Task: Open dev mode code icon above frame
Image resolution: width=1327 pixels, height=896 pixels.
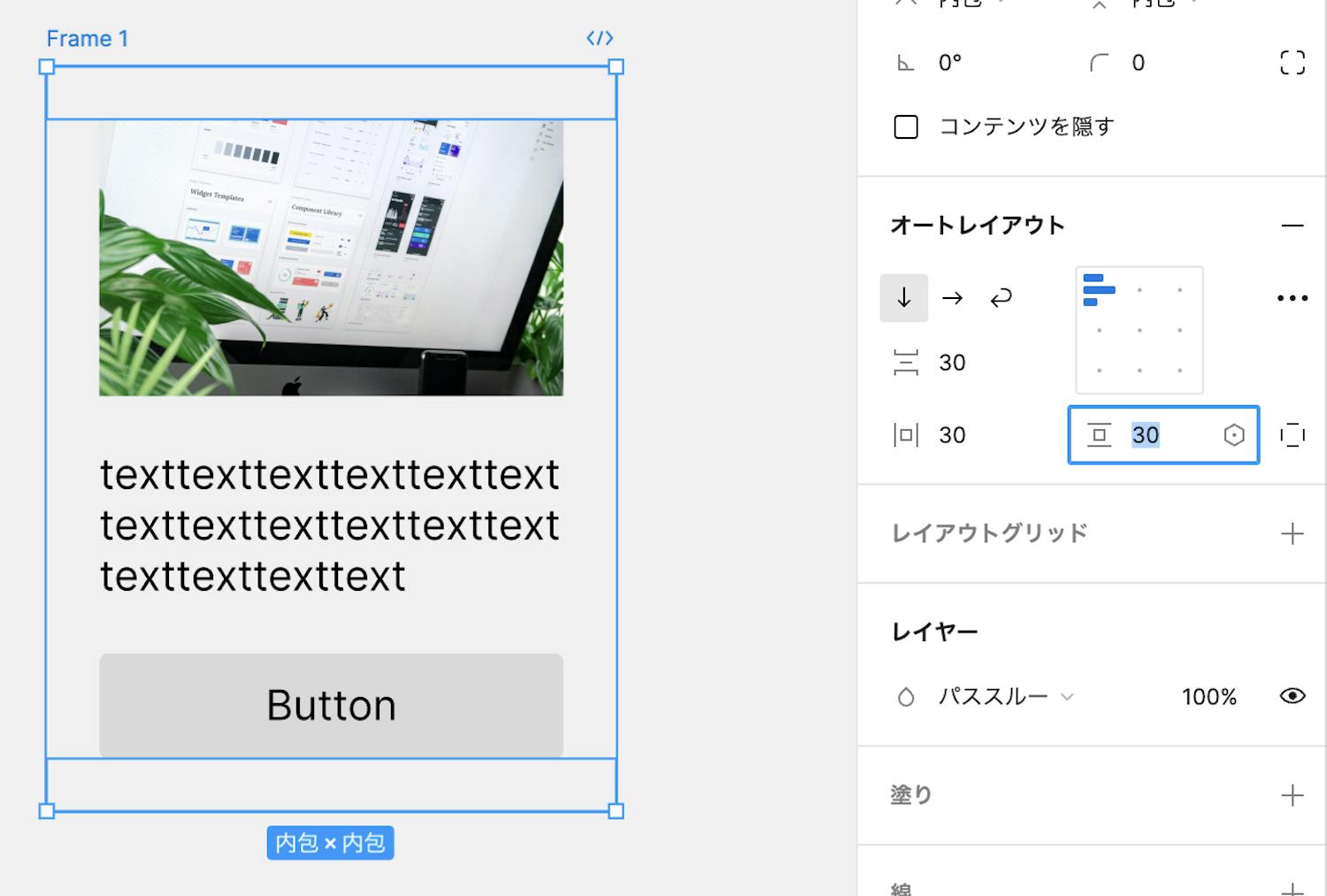Action: click(599, 38)
